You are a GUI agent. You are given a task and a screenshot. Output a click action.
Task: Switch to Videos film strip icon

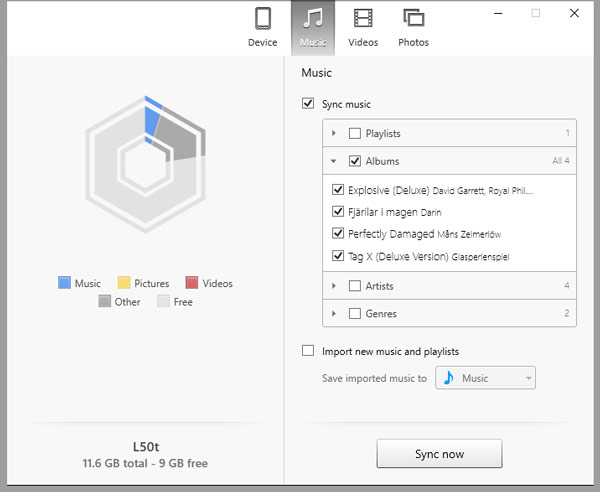(x=363, y=19)
